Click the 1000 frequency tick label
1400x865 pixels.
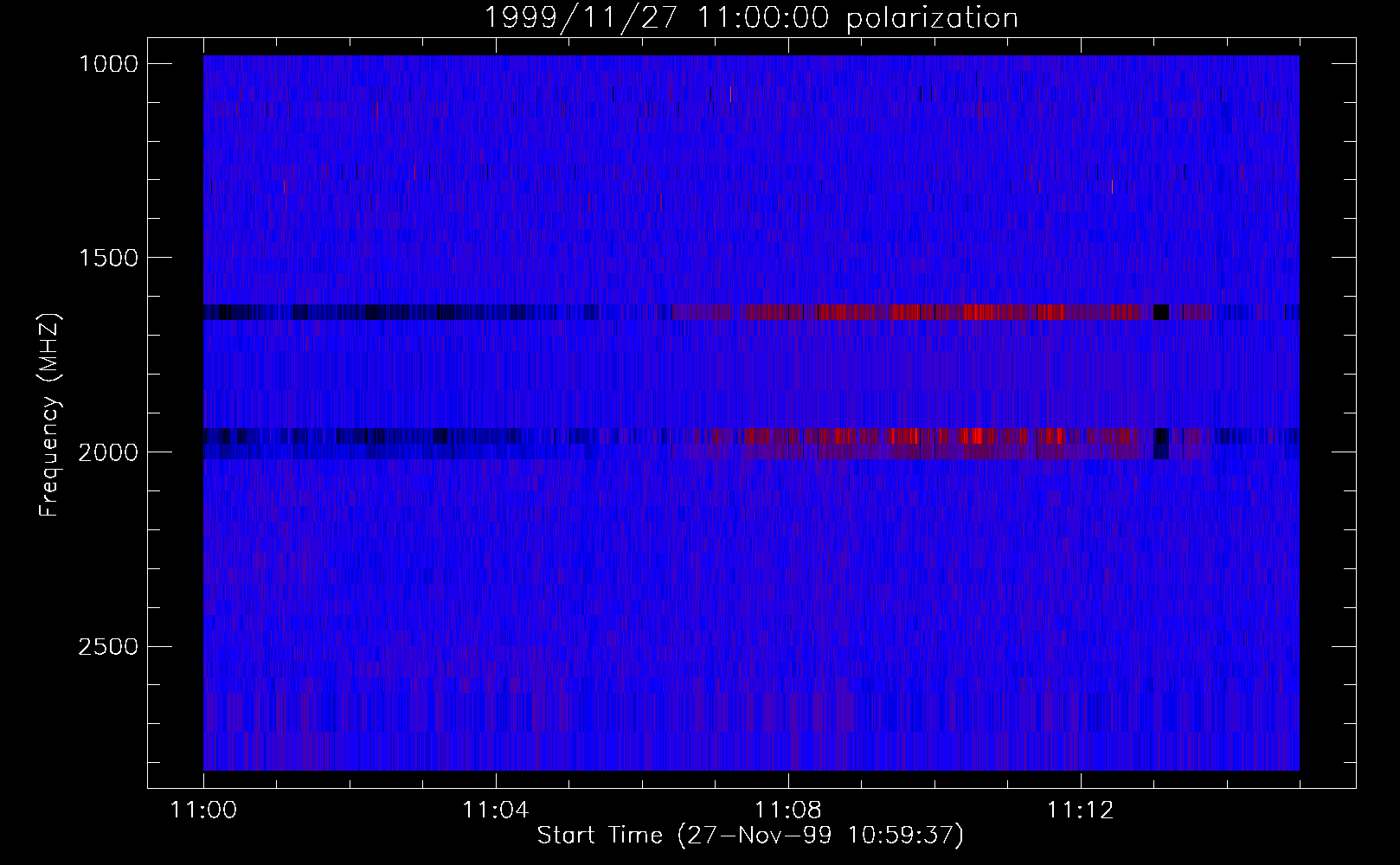tap(109, 64)
